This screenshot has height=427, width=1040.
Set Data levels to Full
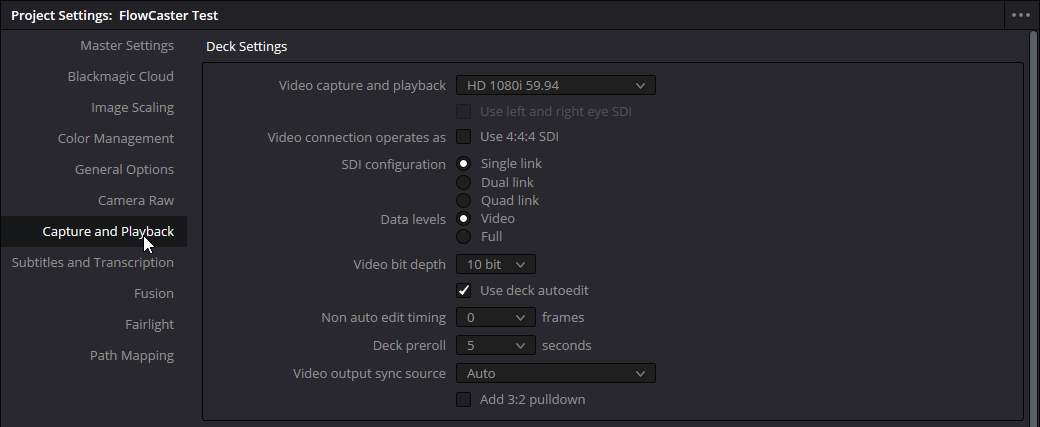click(464, 237)
